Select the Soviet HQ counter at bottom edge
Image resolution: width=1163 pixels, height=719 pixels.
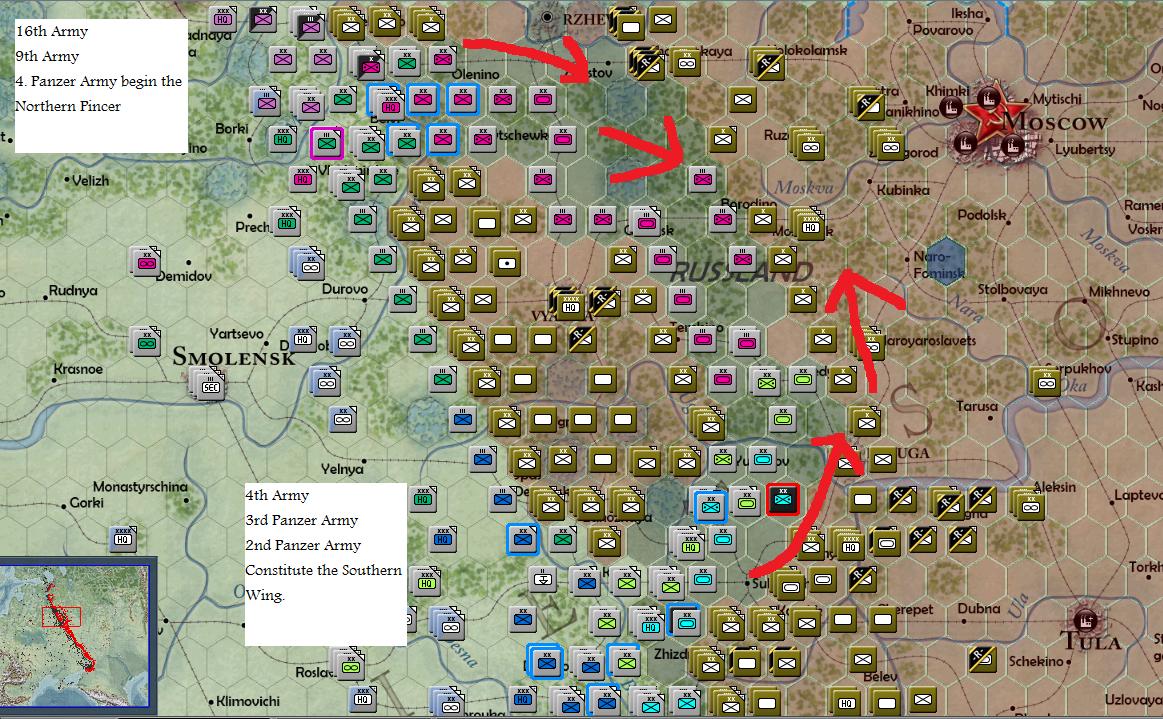(846, 702)
